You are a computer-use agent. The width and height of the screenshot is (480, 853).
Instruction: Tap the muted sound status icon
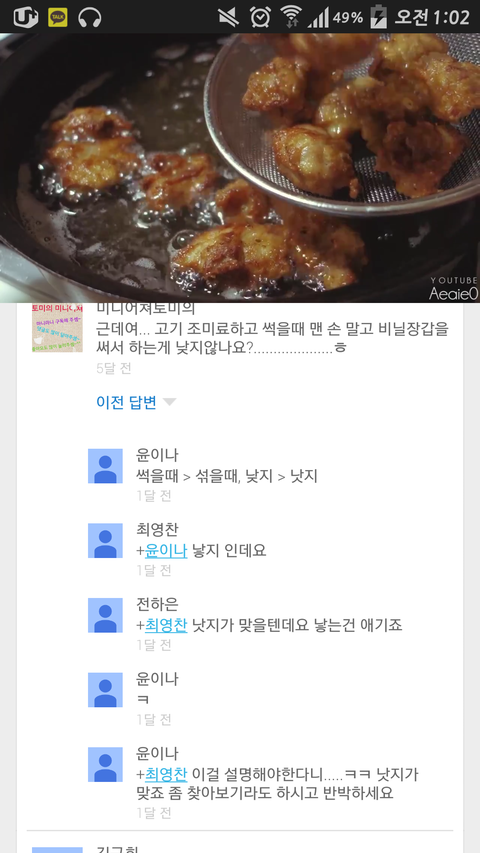click(x=229, y=17)
